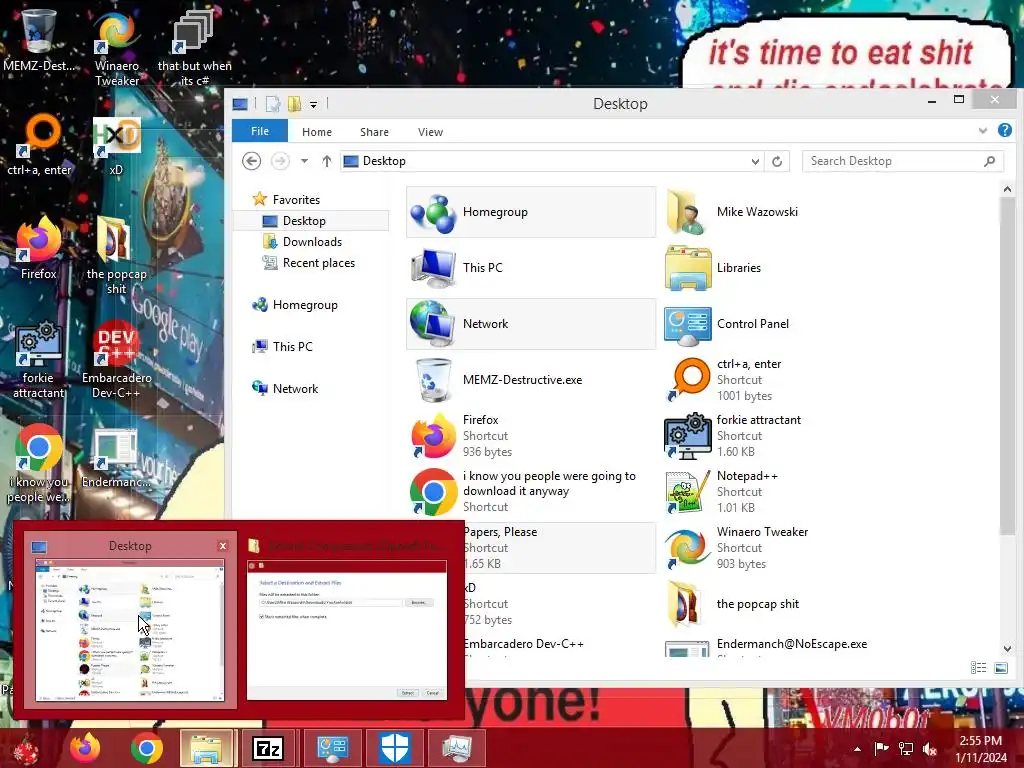Select 'the popcap shit' folder in Explorer
Screen dimensions: 1024x768
(784, 604)
